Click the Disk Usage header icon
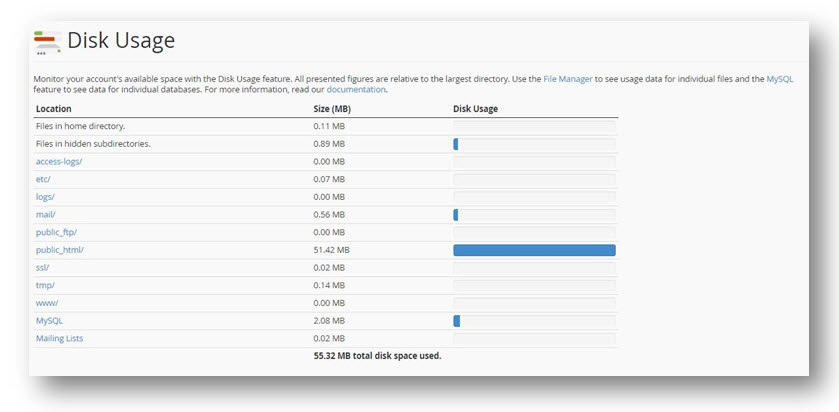The height and width of the screenshot is (412, 839). pyautogui.click(x=47, y=42)
